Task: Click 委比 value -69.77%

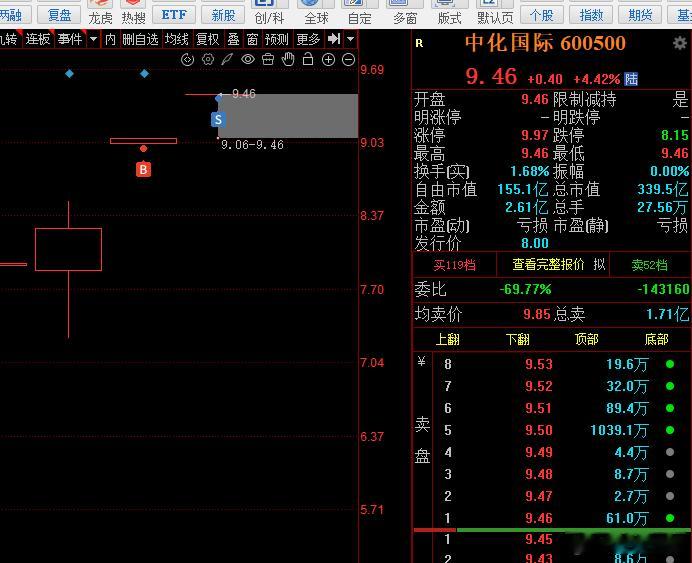Action: click(525, 289)
